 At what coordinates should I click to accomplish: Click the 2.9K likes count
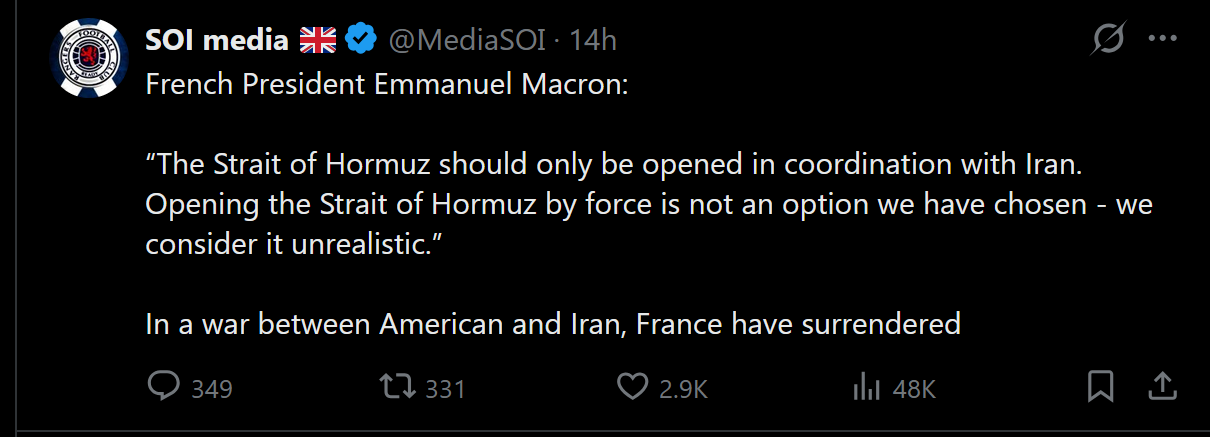coord(684,389)
